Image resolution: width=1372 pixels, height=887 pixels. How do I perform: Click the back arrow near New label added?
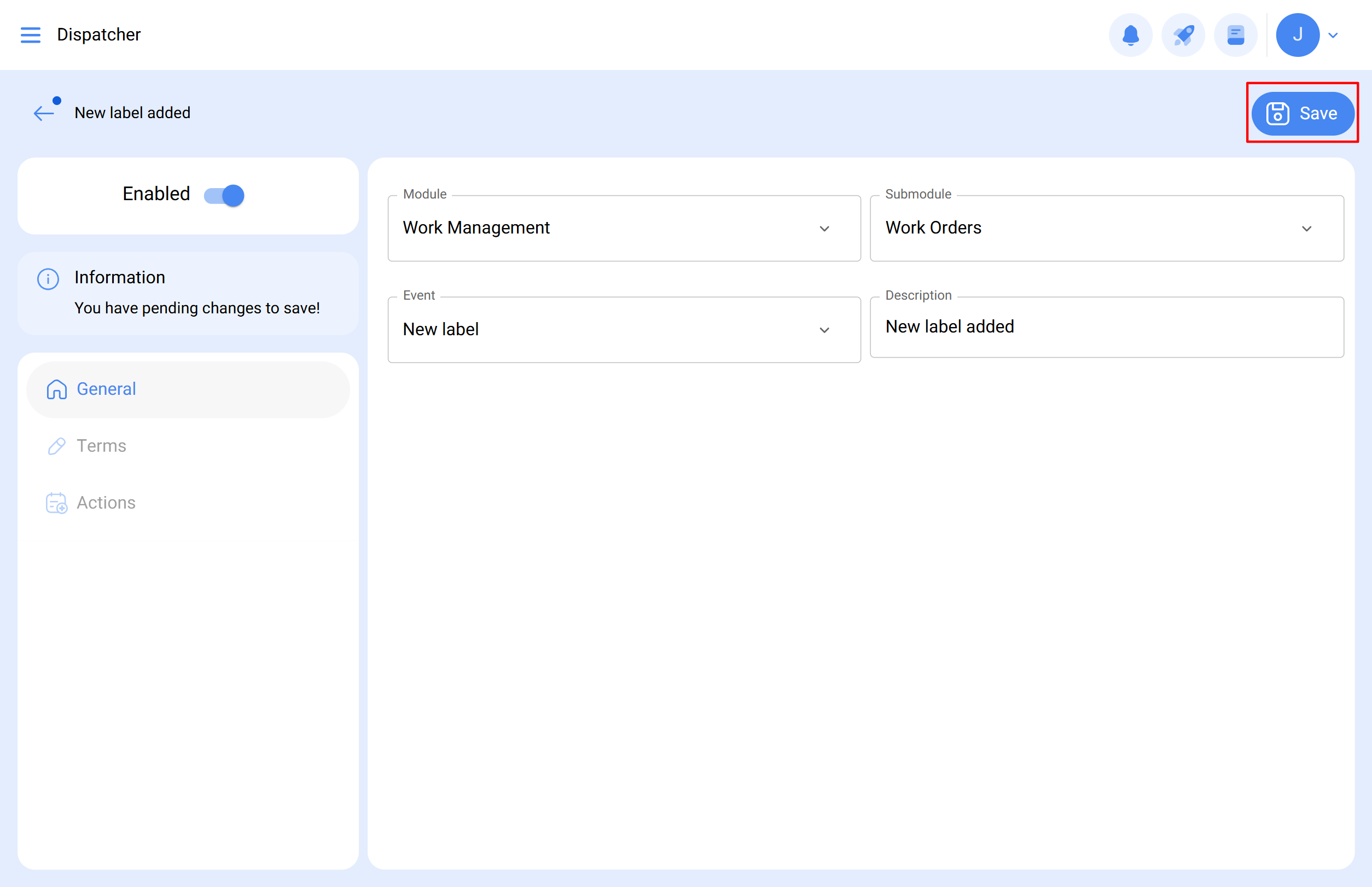click(43, 112)
